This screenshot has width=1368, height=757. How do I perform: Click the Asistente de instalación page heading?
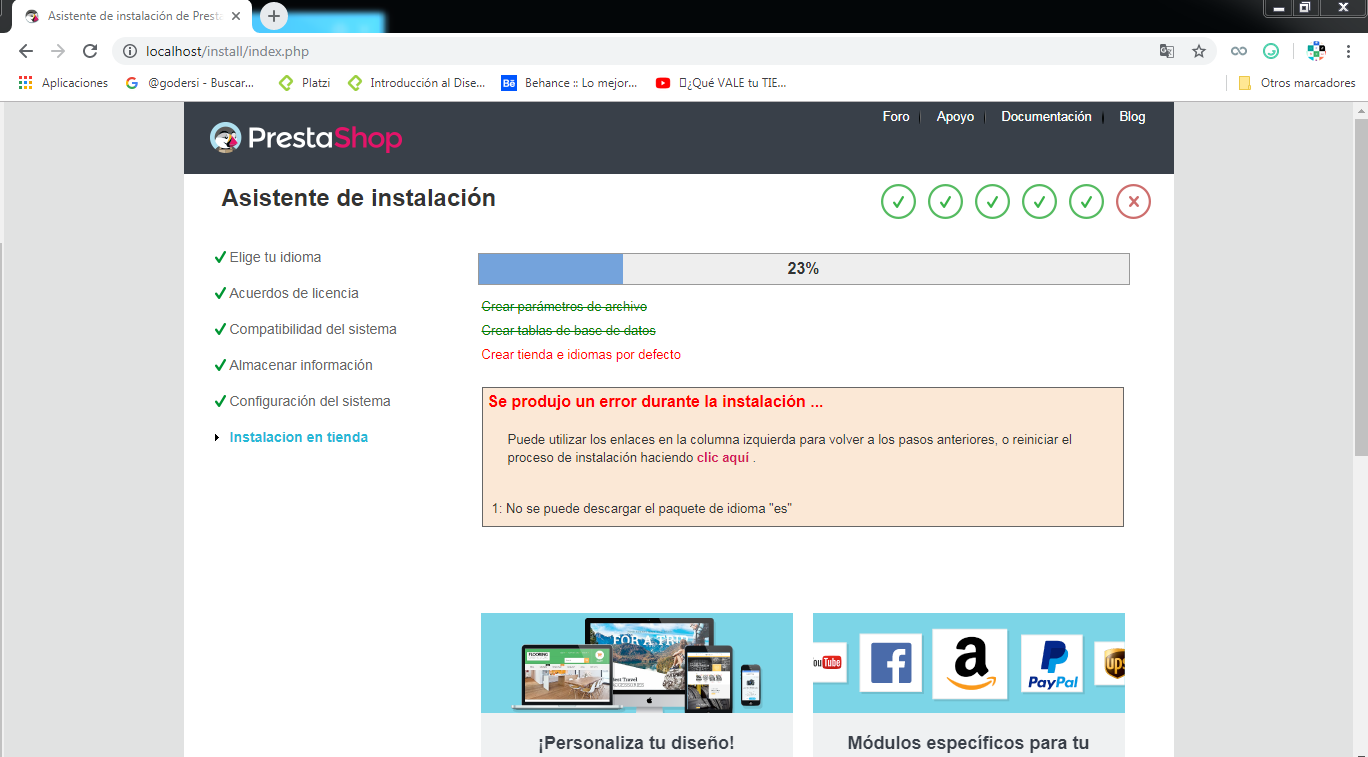coord(359,198)
